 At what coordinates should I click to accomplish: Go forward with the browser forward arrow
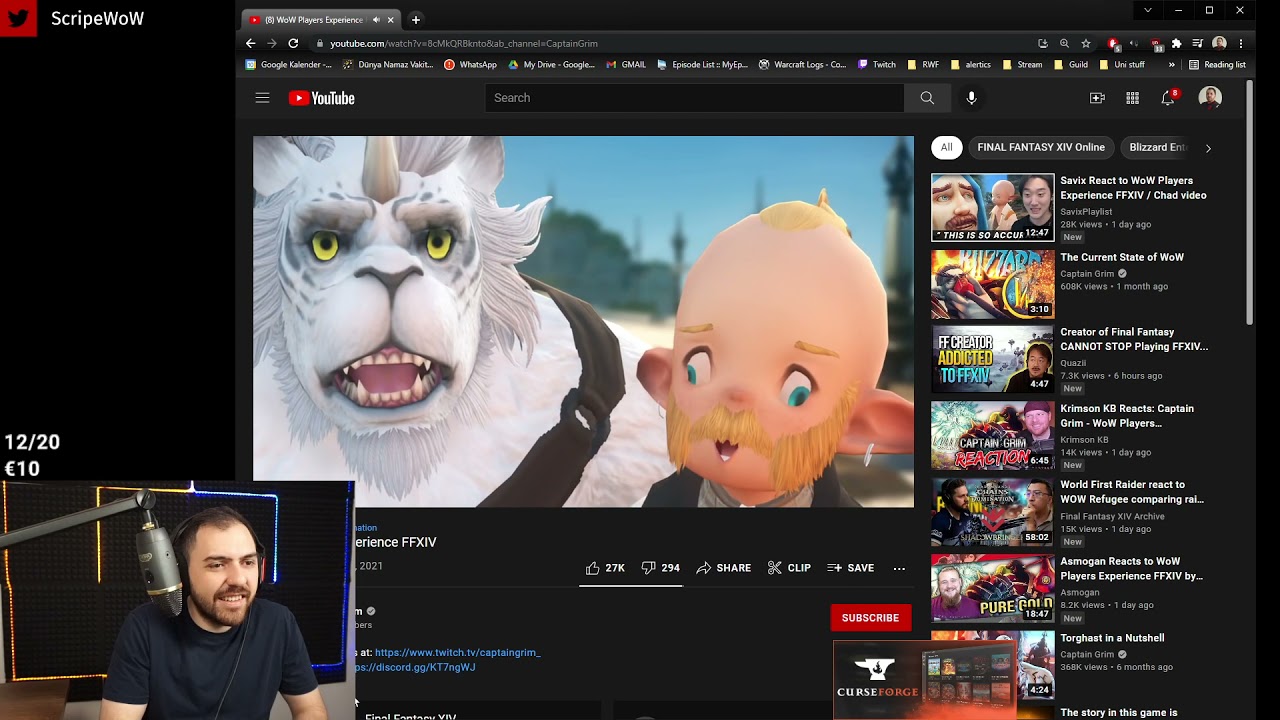click(x=271, y=43)
